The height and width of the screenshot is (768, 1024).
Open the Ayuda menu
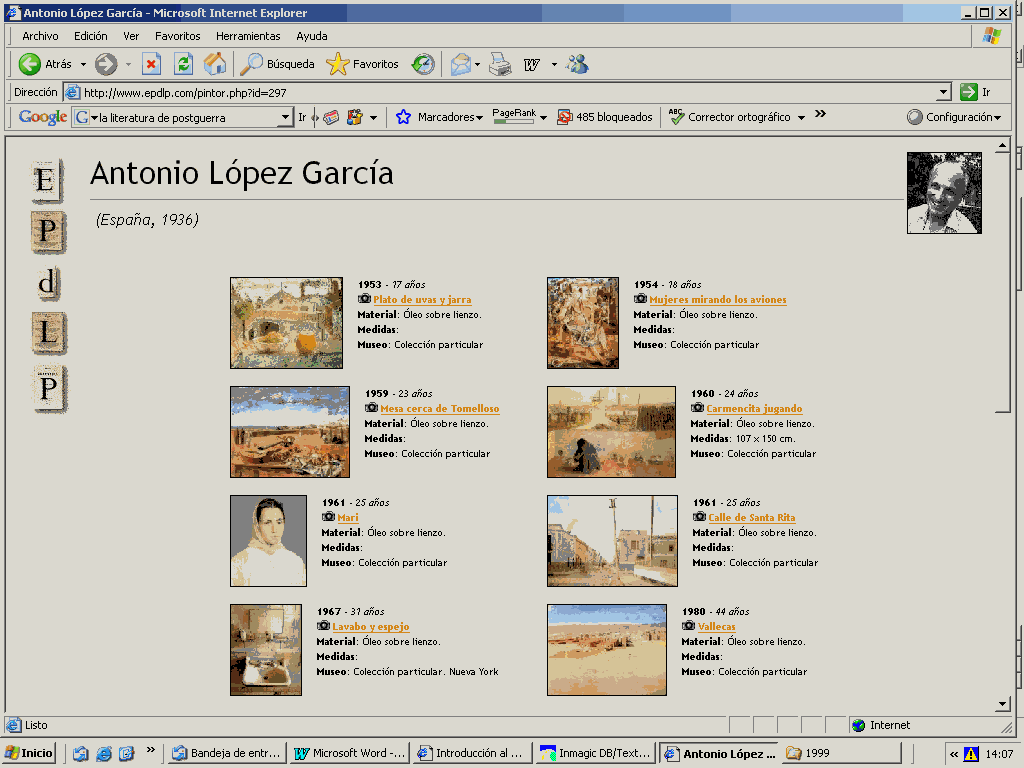tap(312, 36)
